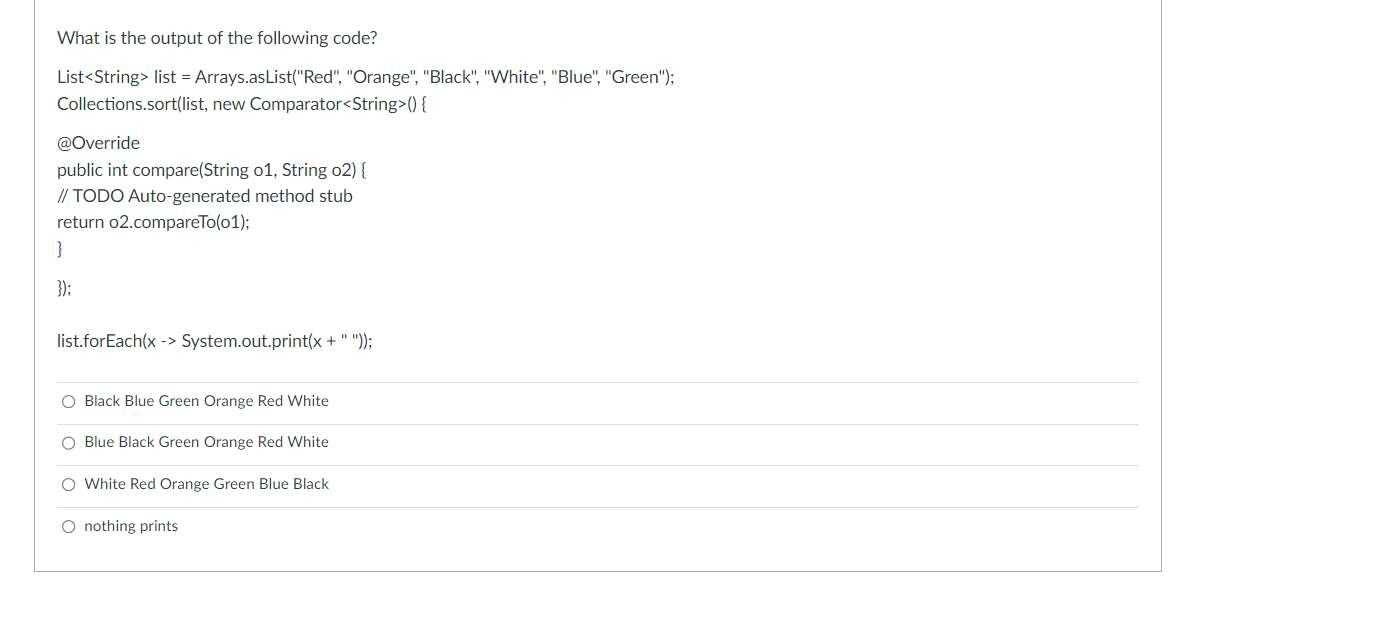The width and height of the screenshot is (1389, 633).
Task: Click the @Override annotation line
Action: pyautogui.click(x=98, y=143)
